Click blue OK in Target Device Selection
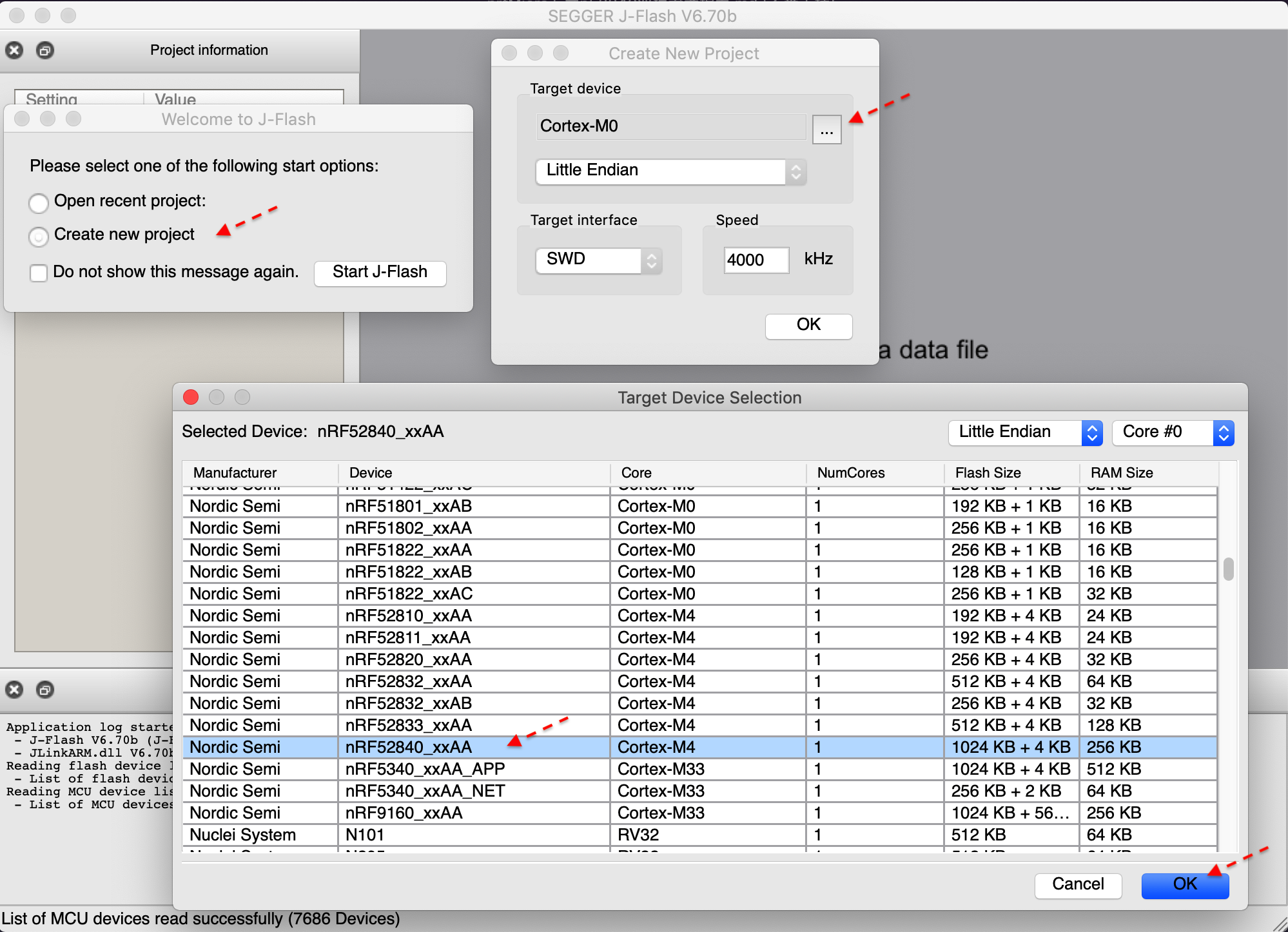The height and width of the screenshot is (932, 1288). tap(1185, 884)
